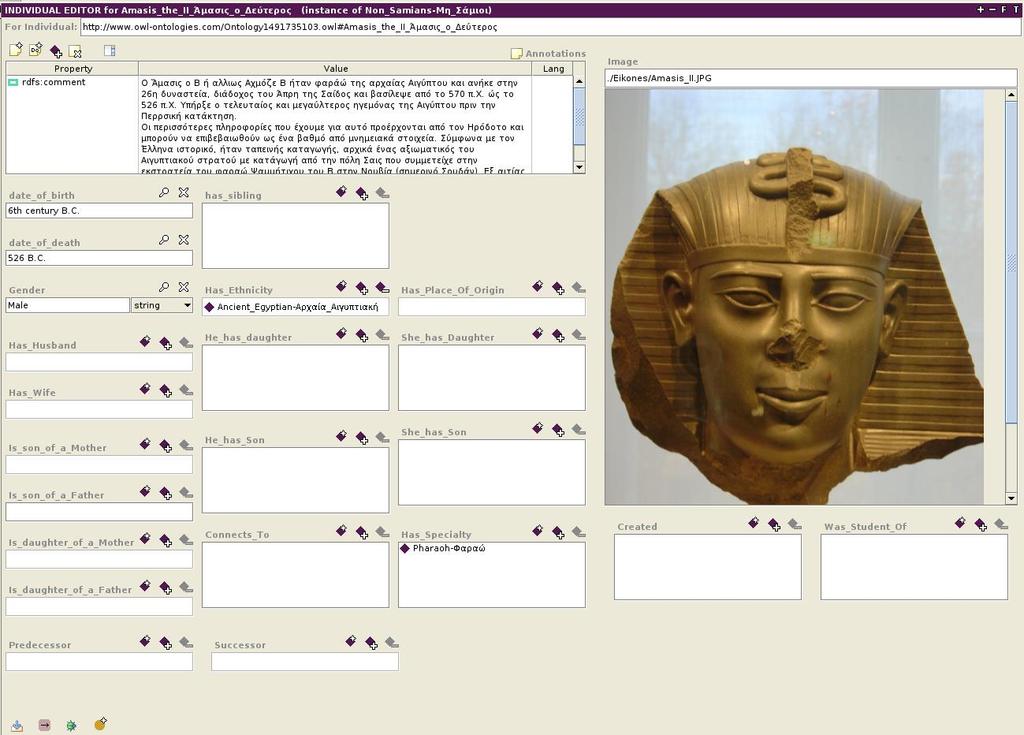Create new instance for Has_Specialty
This screenshot has width=1024, height=735.
coord(538,531)
